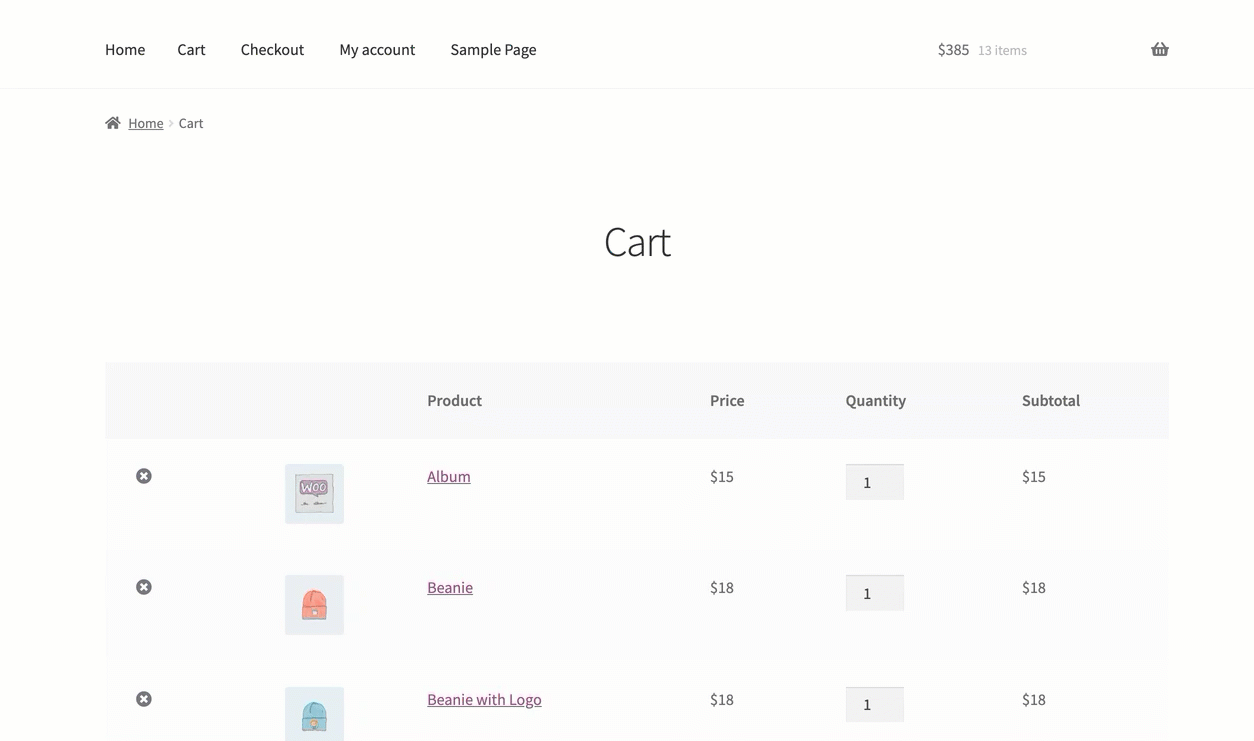Open the Beanie product link
Viewport: 1254px width, 741px height.
point(450,588)
